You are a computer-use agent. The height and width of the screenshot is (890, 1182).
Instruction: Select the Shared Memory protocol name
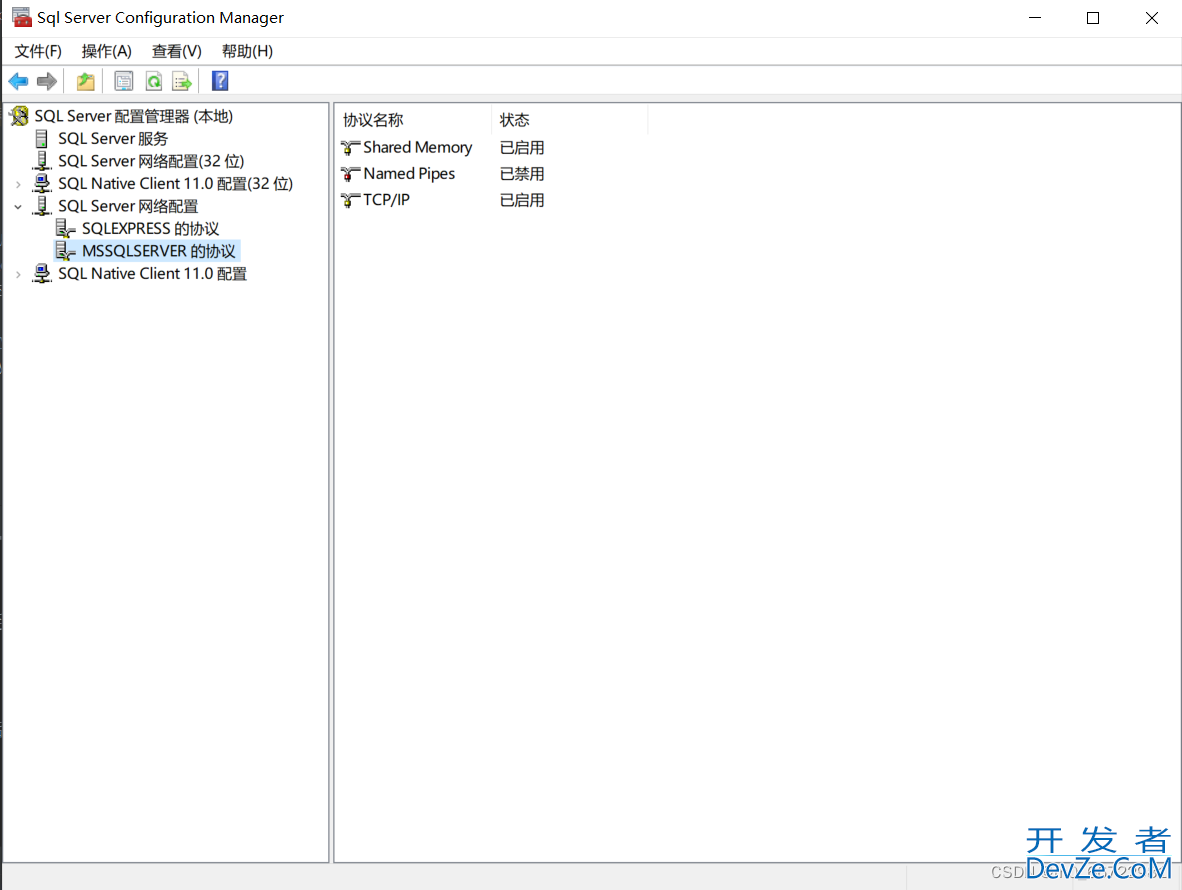[418, 148]
